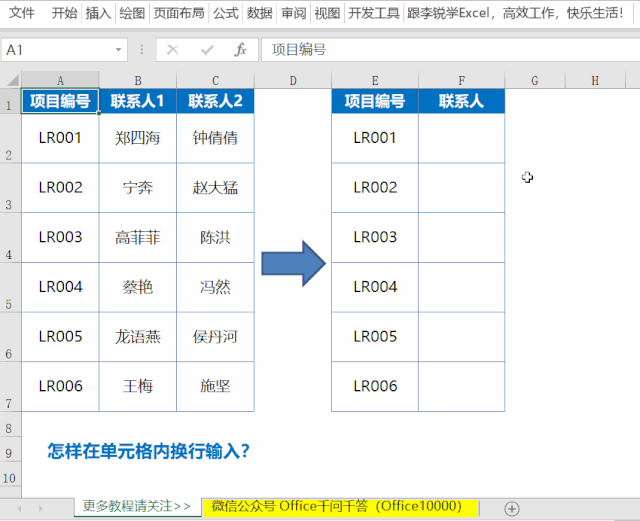Select cell containing 高菲菲

tap(138, 238)
